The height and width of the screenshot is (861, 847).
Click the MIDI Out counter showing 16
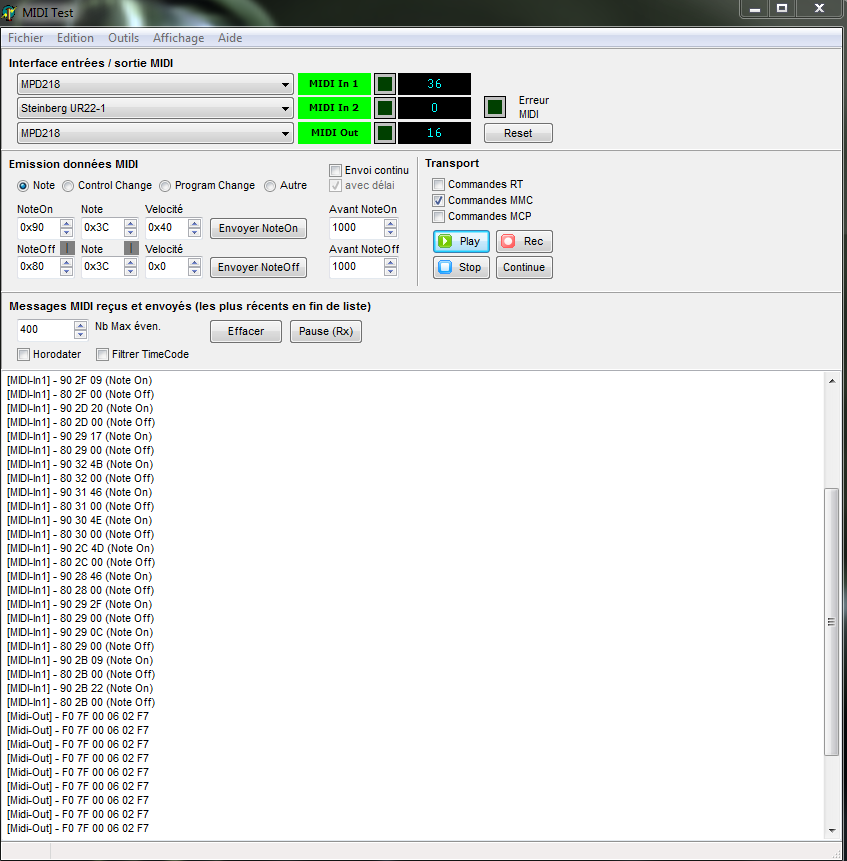click(x=434, y=133)
